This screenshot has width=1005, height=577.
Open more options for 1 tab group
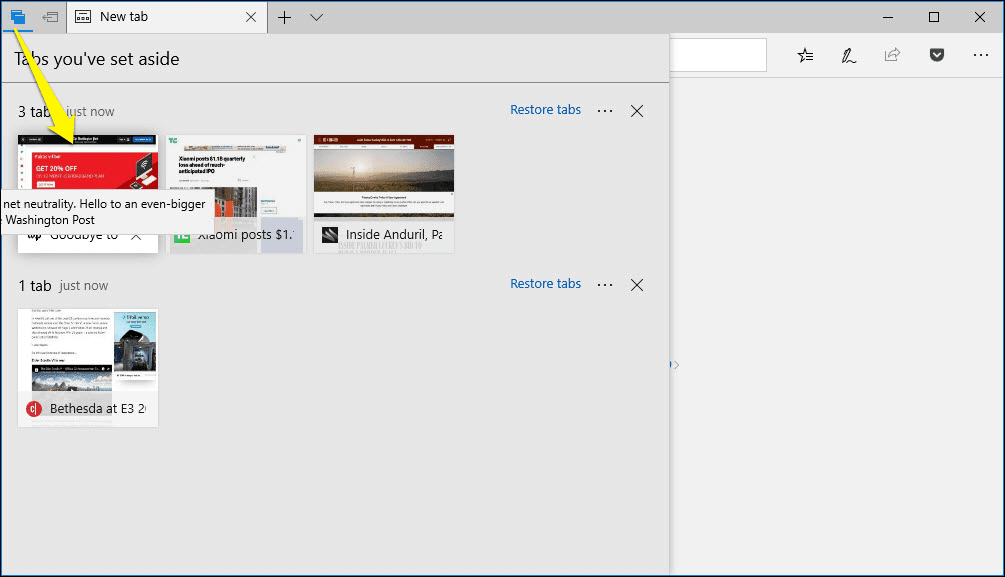pyautogui.click(x=605, y=285)
